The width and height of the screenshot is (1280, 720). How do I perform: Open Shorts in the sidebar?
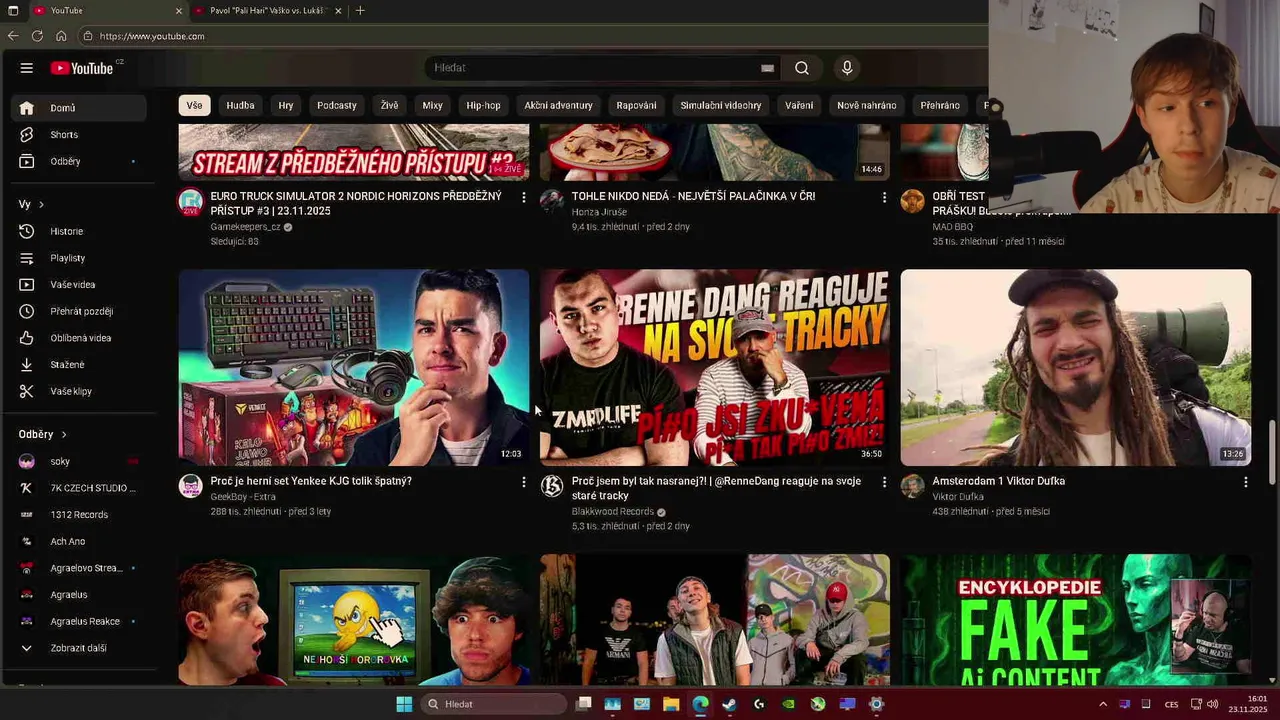(x=79, y=134)
